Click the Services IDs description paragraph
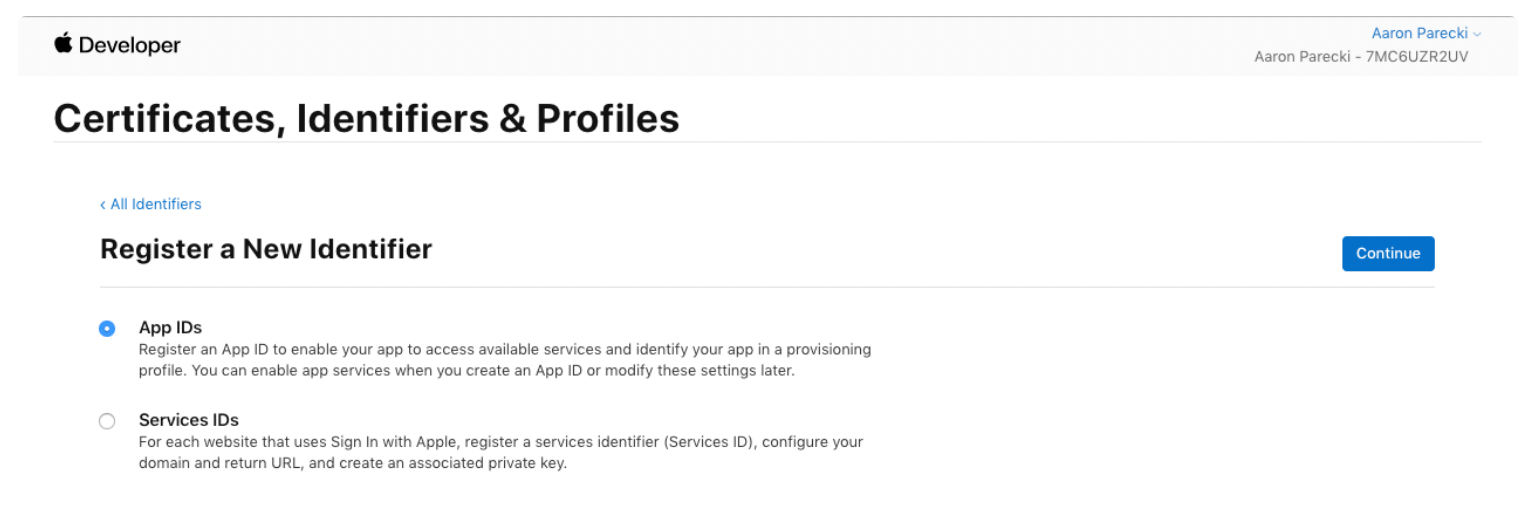The height and width of the screenshot is (506, 1530). (500, 452)
